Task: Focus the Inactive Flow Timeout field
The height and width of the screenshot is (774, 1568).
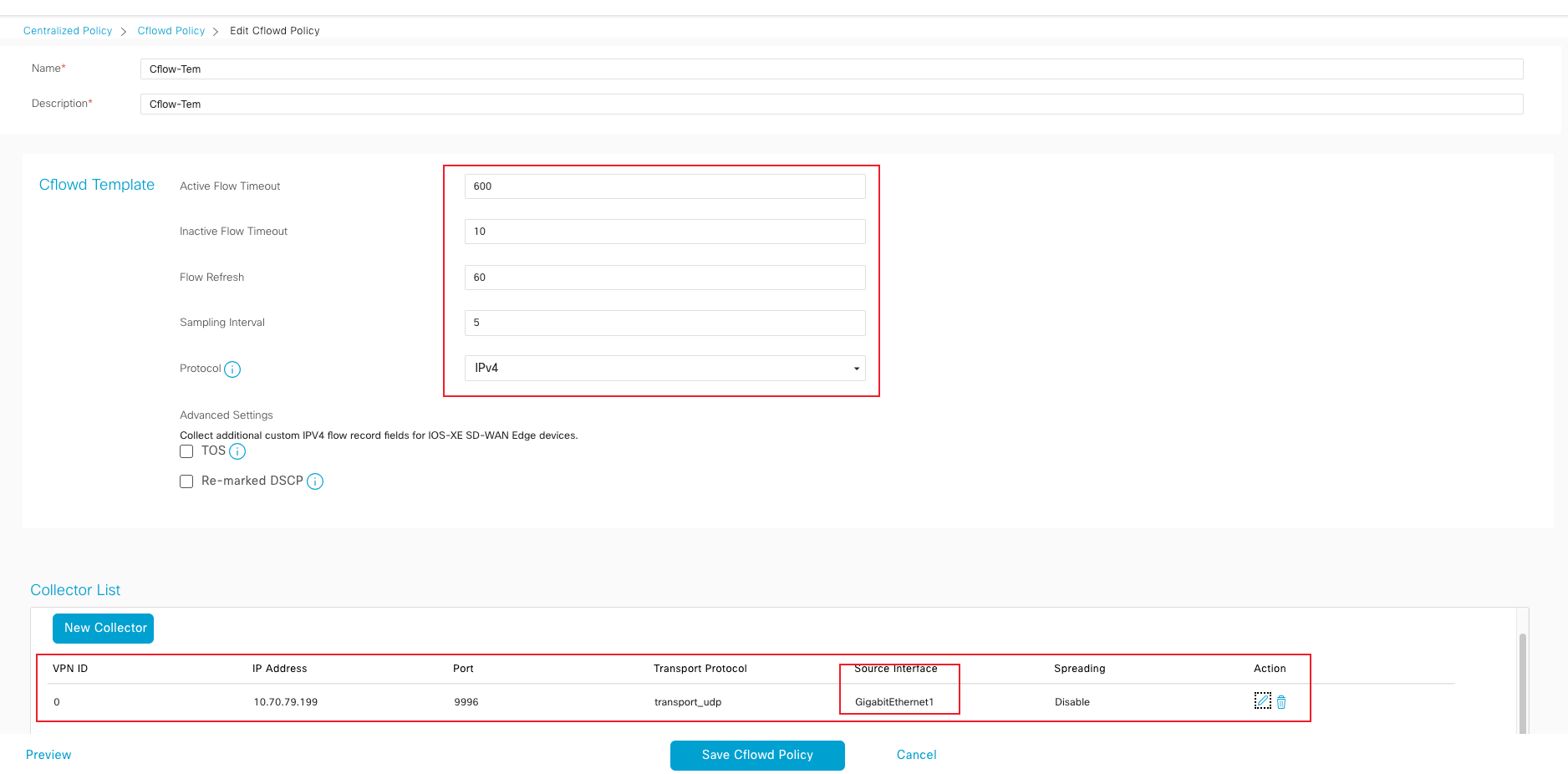Action: pos(664,232)
